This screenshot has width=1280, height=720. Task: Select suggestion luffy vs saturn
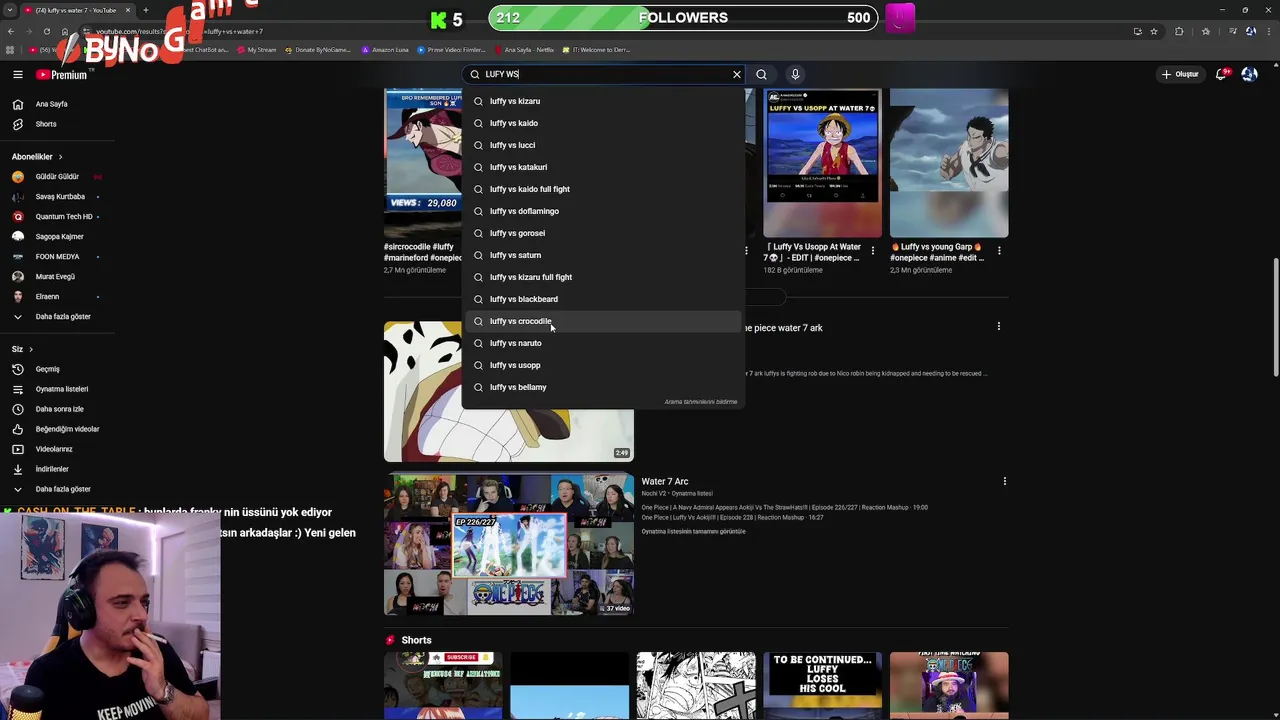click(x=603, y=255)
